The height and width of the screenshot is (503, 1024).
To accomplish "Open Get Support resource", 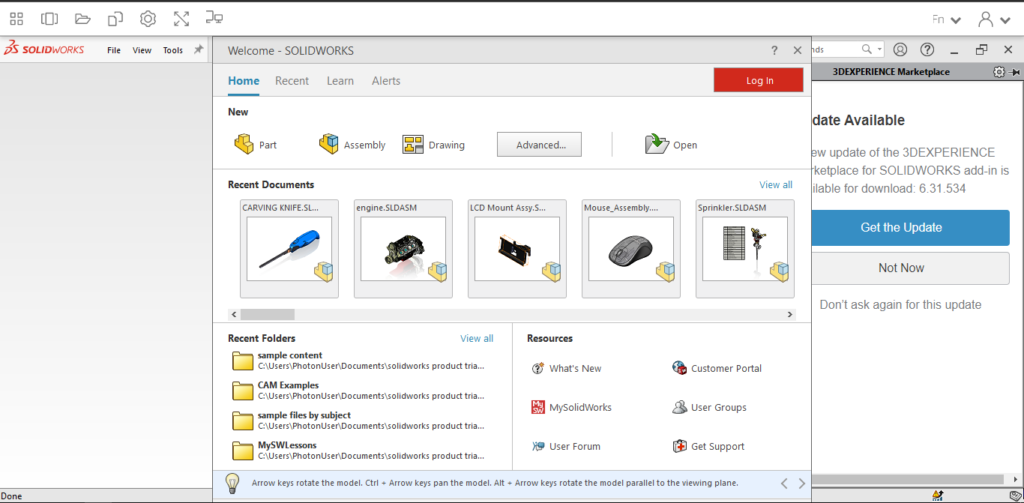I will click(x=709, y=446).
